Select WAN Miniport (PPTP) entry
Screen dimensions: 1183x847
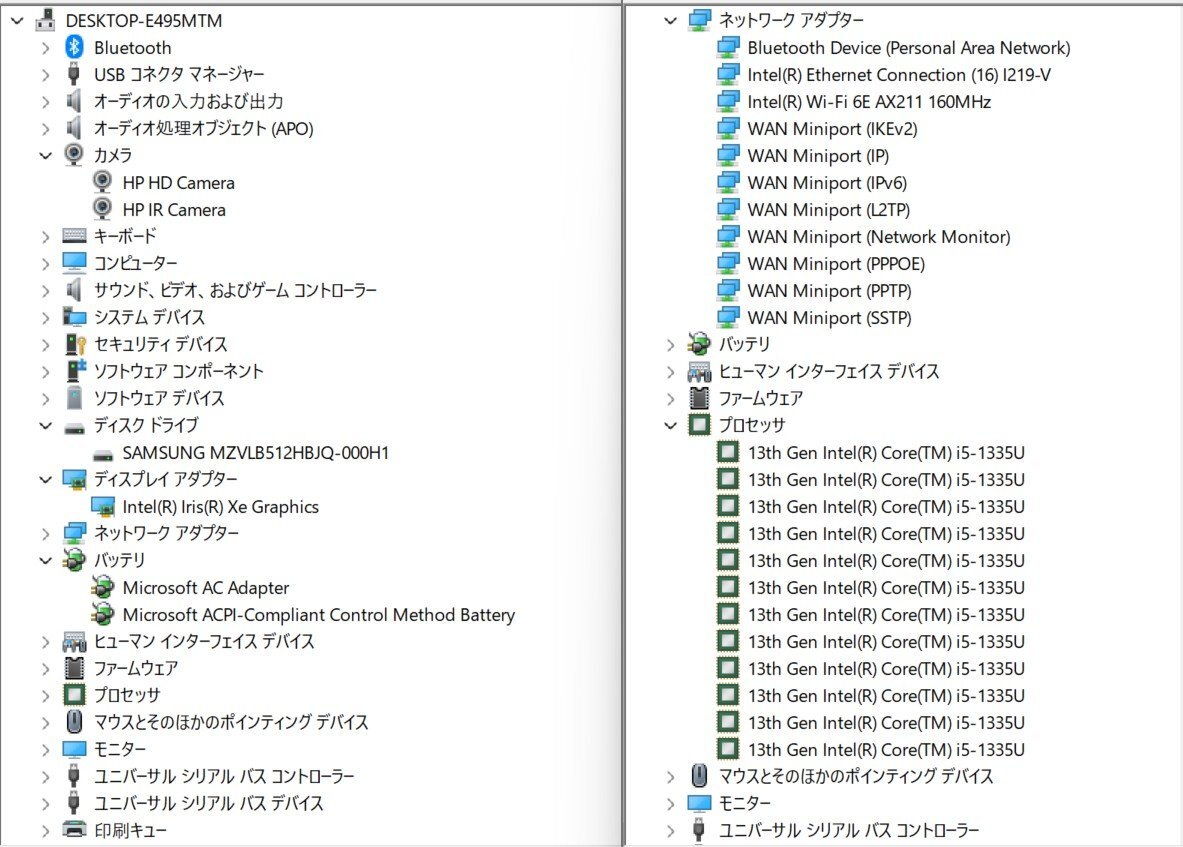[829, 290]
